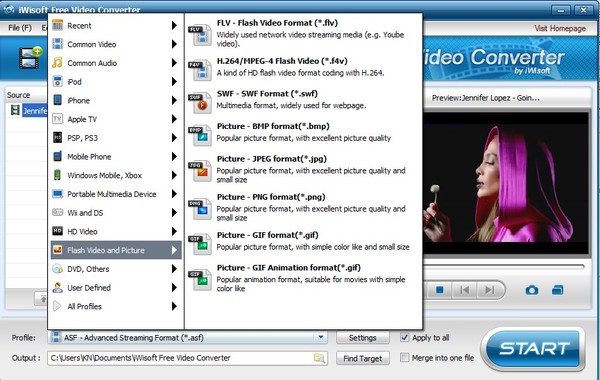Enable Merge into one file checkbox
The height and width of the screenshot is (380, 600).
click(404, 357)
